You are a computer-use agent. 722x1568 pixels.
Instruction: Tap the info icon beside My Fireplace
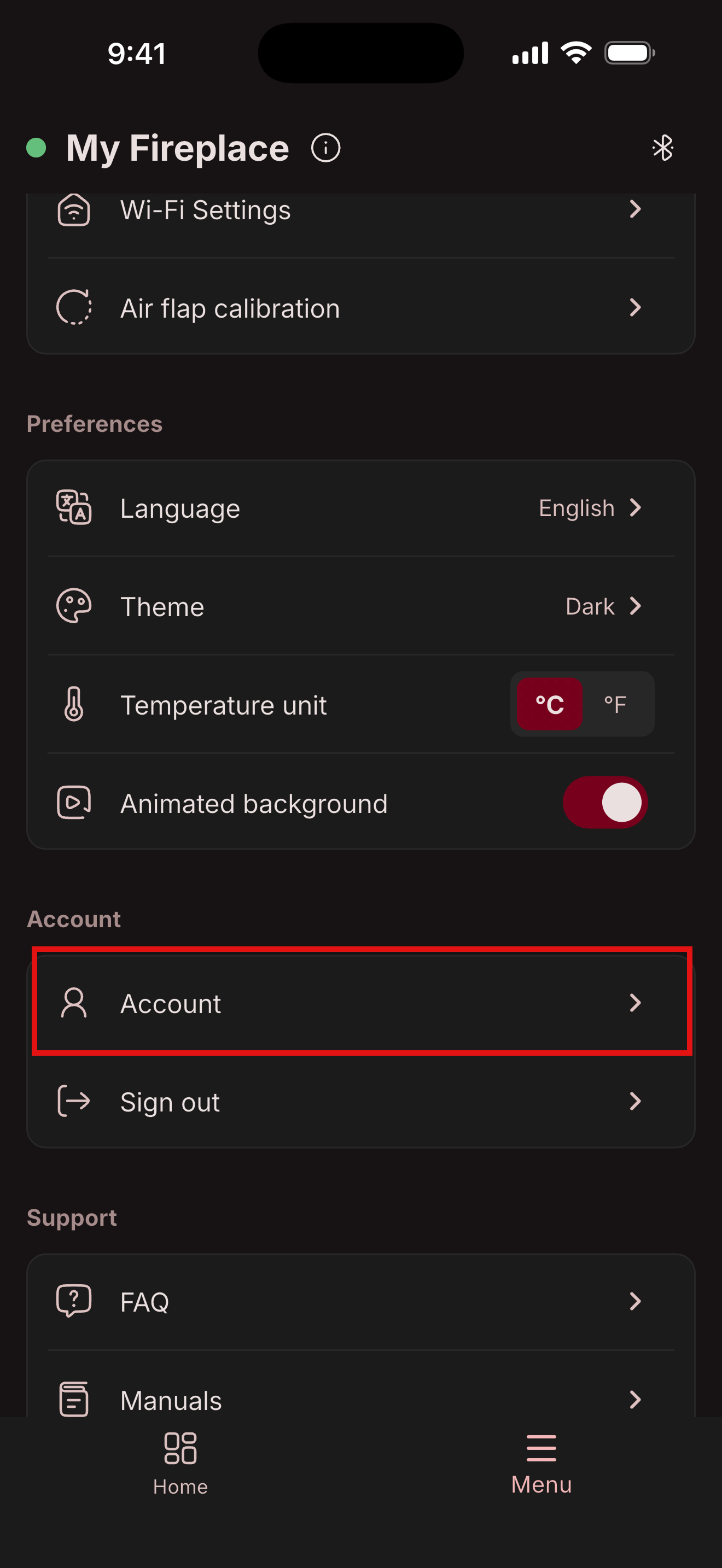coord(325,148)
